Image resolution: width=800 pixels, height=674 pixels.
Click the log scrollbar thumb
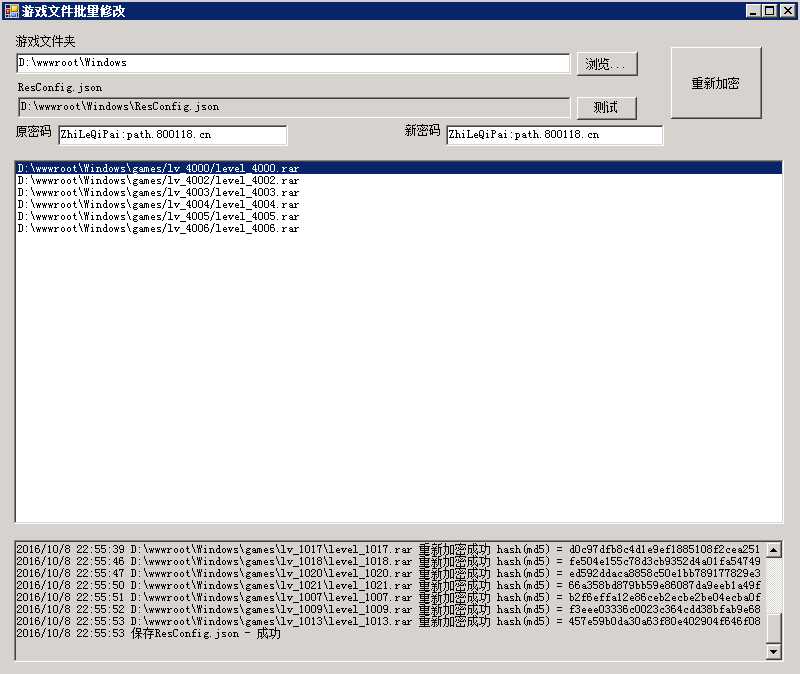[773, 629]
